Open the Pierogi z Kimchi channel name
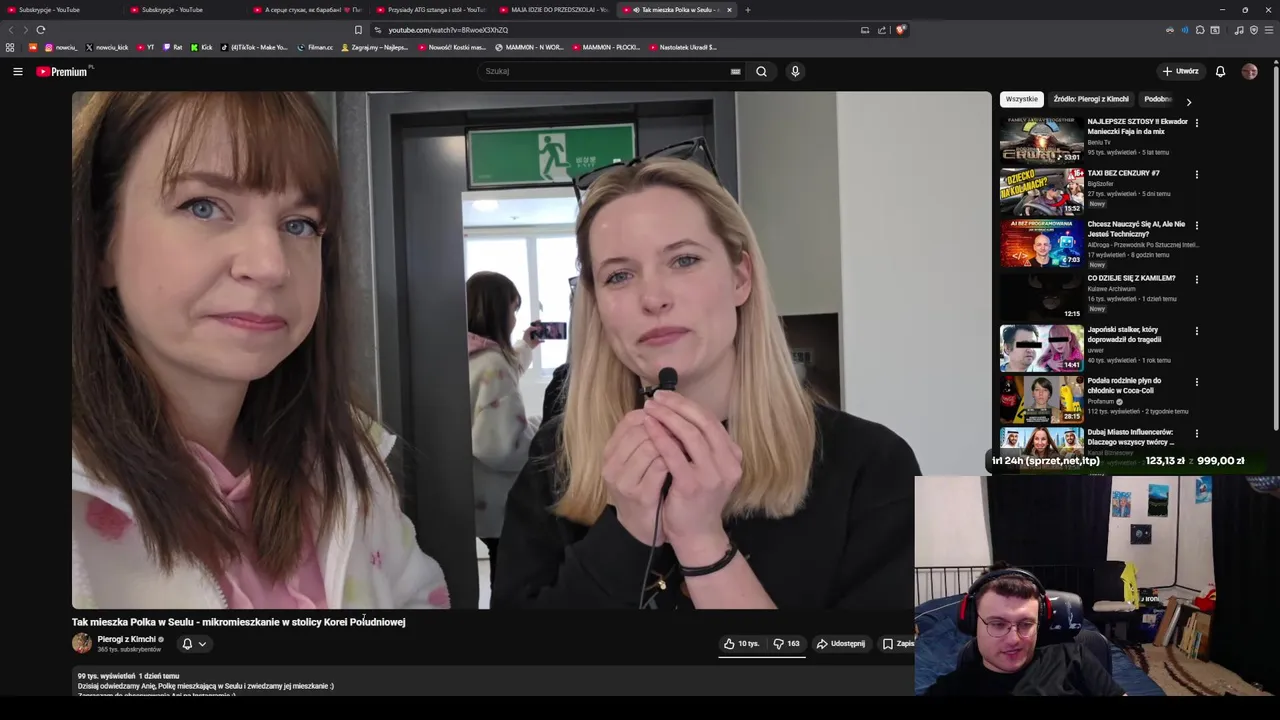This screenshot has width=1280, height=720. 126,639
